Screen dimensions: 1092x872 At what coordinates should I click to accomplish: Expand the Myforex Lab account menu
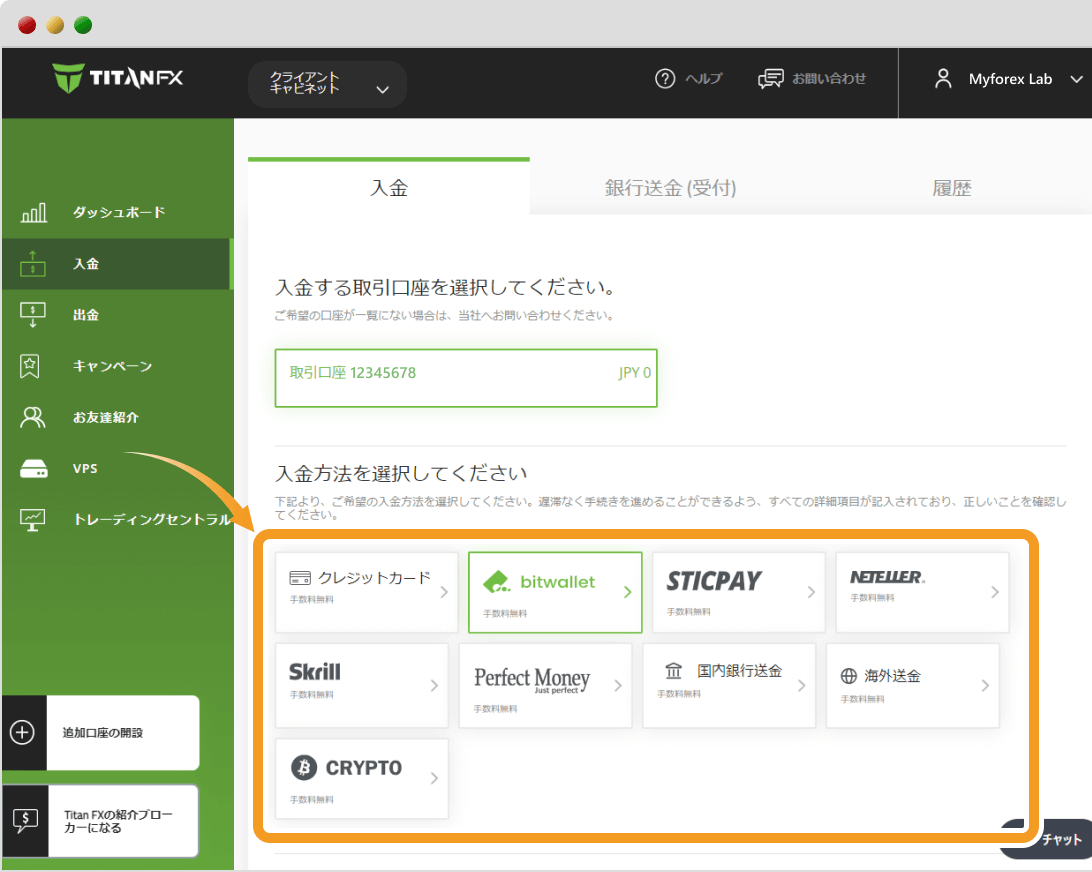pyautogui.click(x=1076, y=79)
